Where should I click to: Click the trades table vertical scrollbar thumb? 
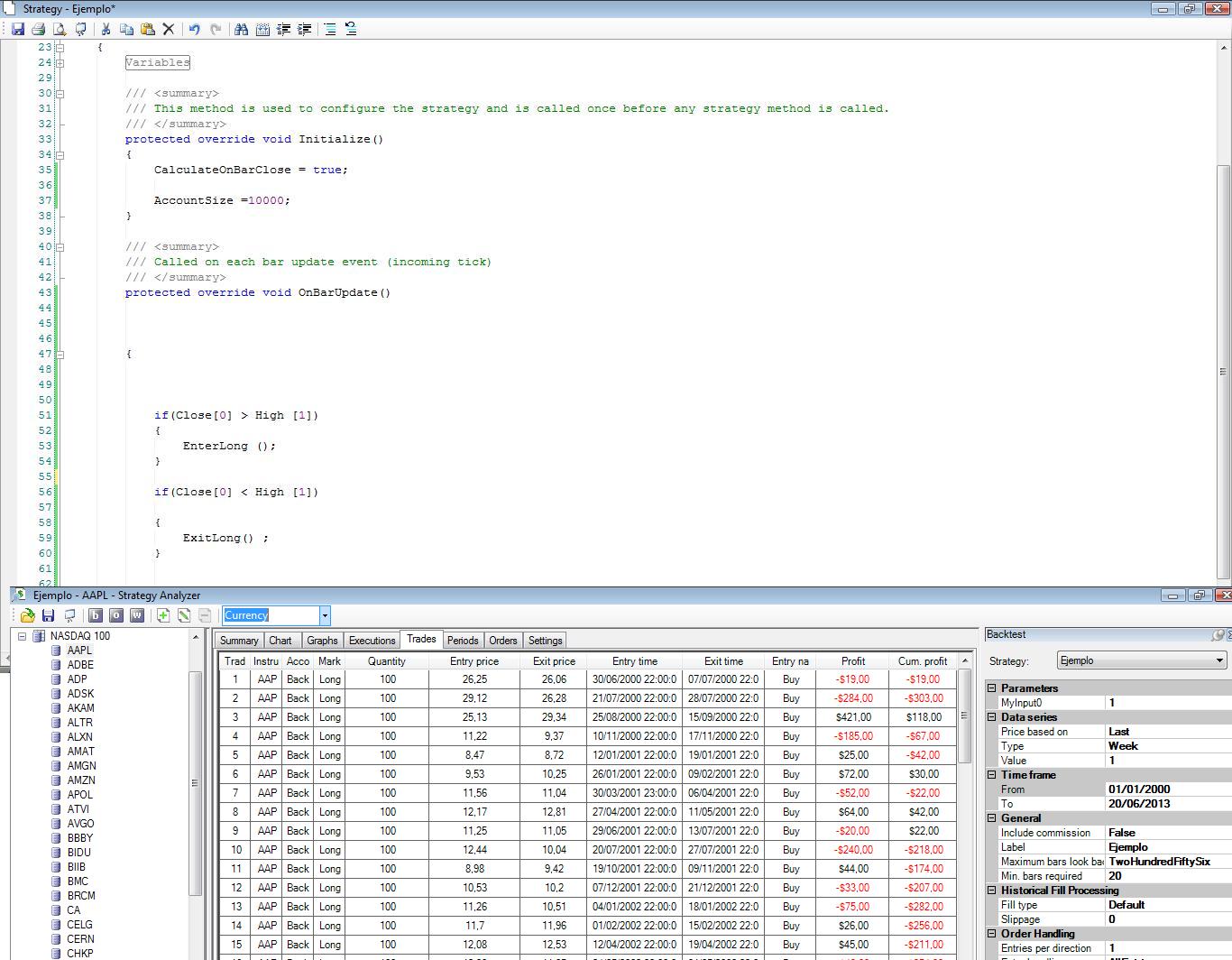964,715
